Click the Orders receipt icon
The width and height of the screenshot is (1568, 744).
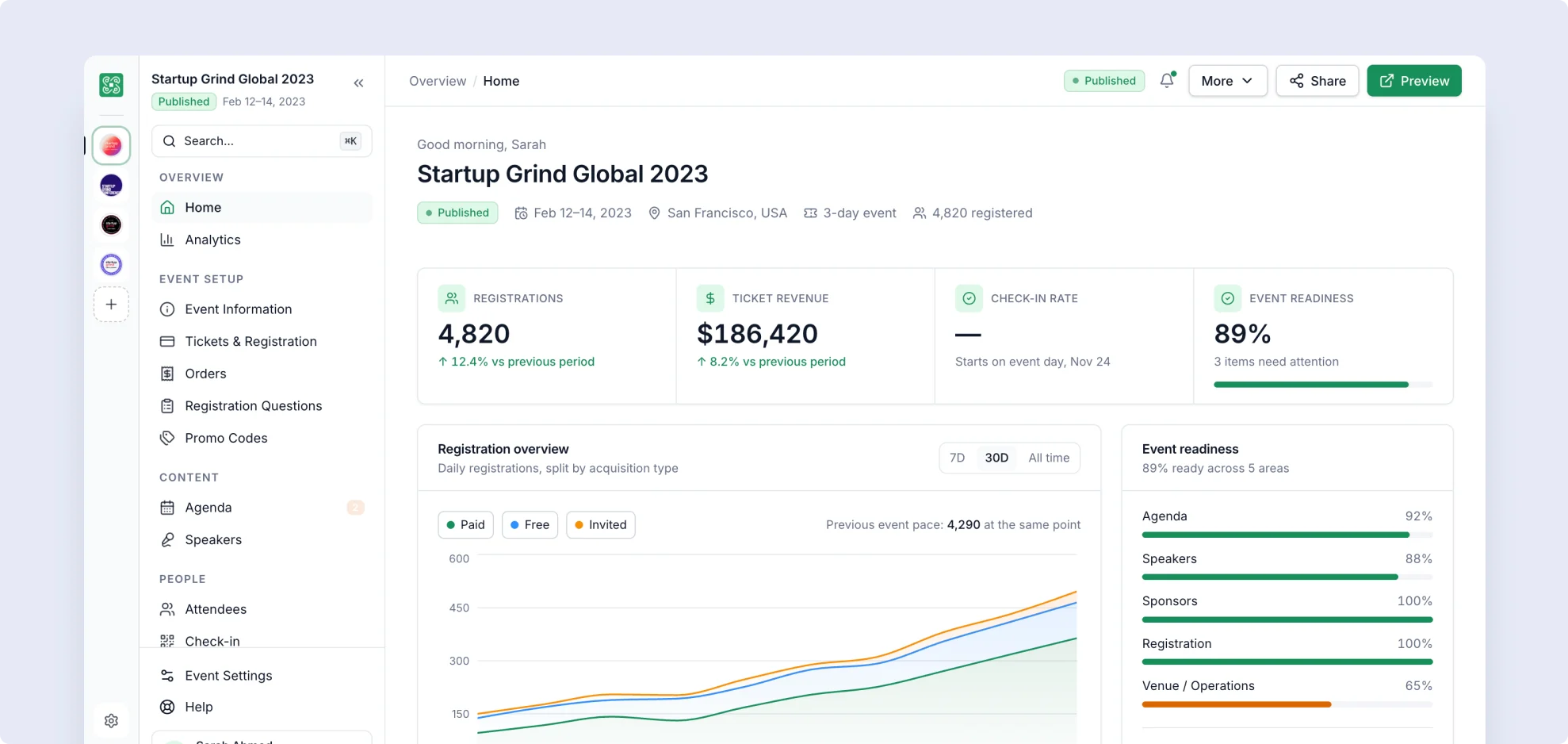click(167, 374)
